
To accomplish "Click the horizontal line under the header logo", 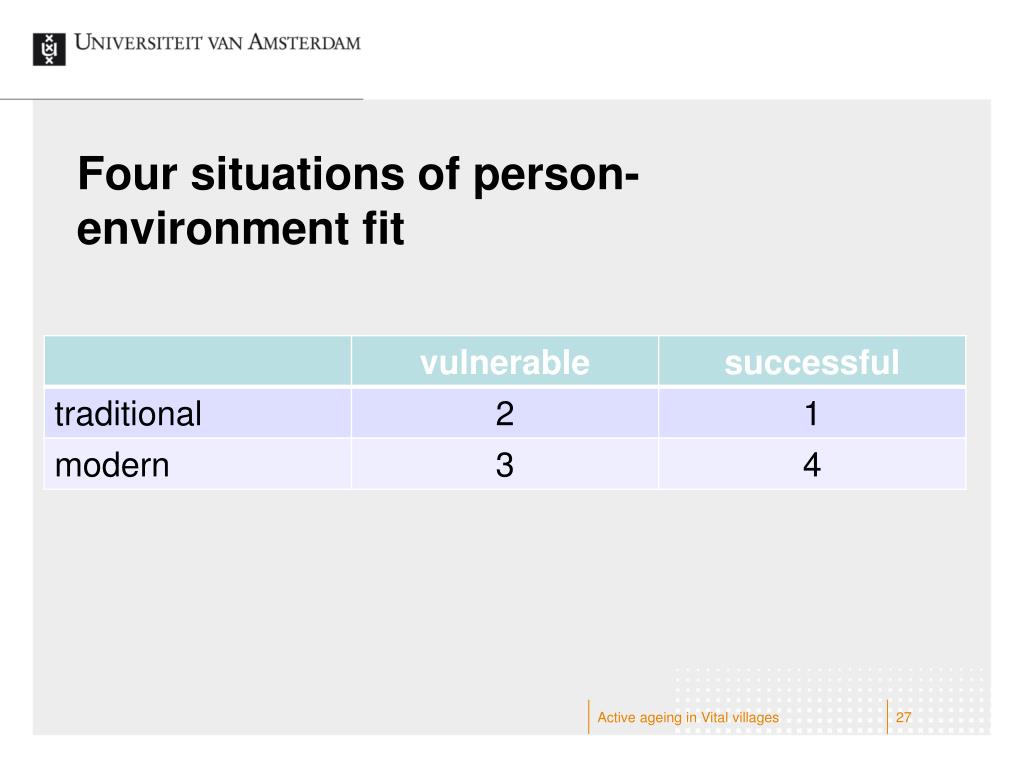I will (x=182, y=99).
